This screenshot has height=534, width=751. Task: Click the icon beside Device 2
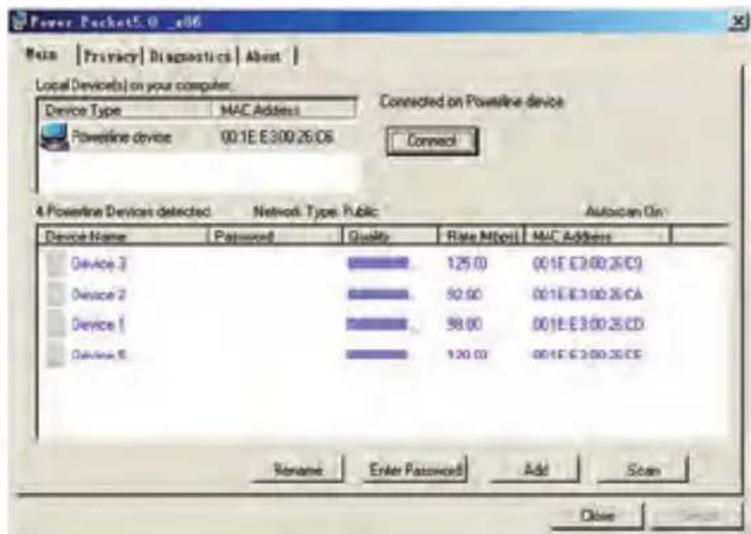click(x=57, y=294)
